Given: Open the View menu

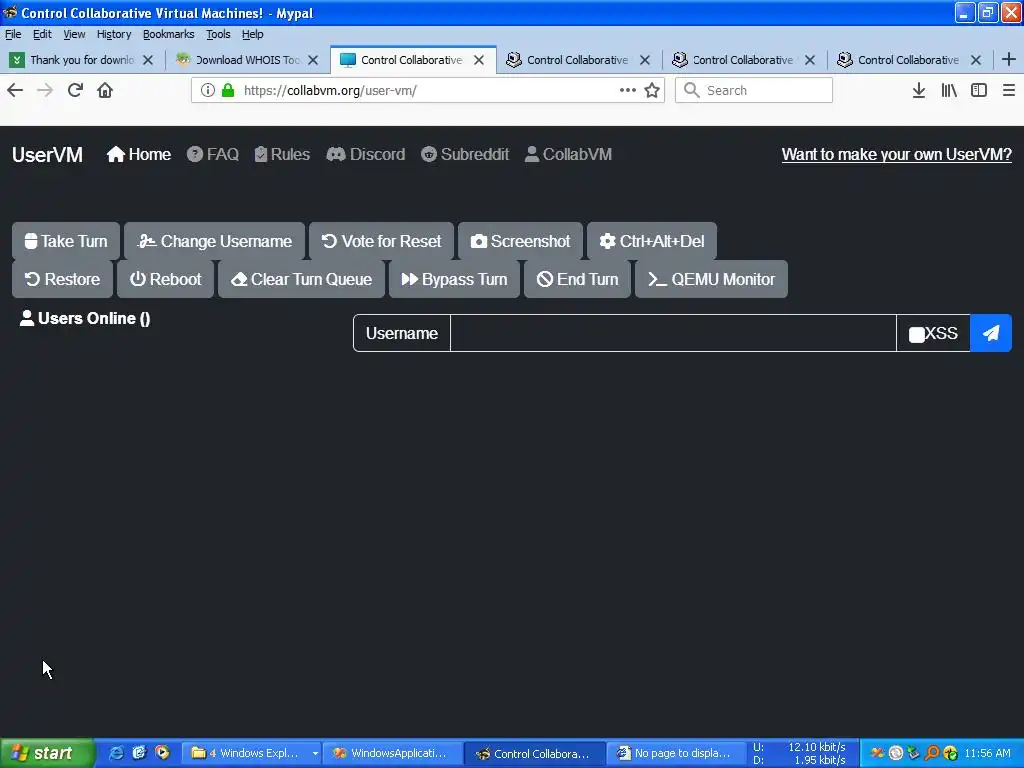Looking at the screenshot, I should (x=74, y=34).
